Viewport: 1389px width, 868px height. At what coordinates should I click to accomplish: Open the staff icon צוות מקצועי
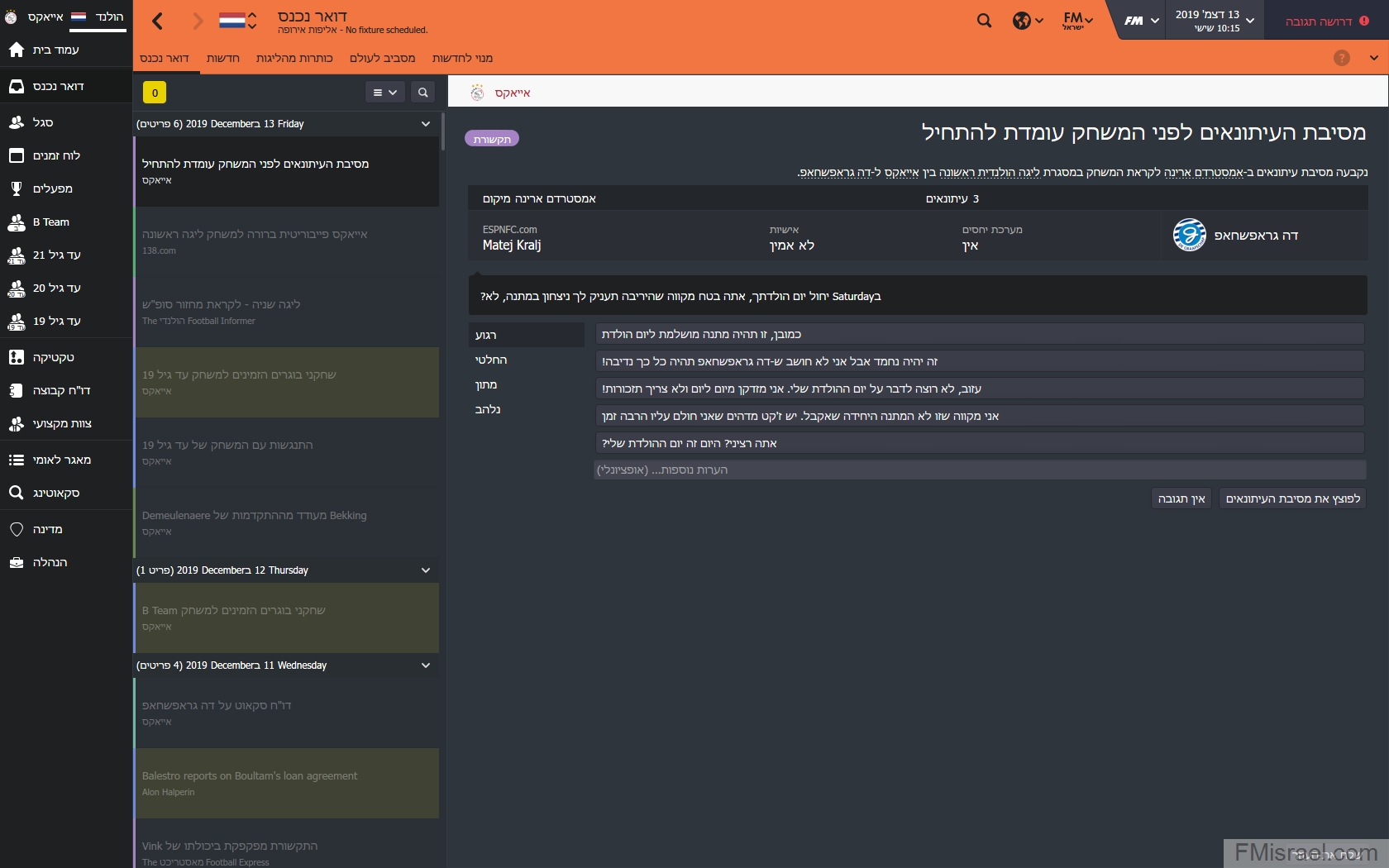(x=17, y=423)
